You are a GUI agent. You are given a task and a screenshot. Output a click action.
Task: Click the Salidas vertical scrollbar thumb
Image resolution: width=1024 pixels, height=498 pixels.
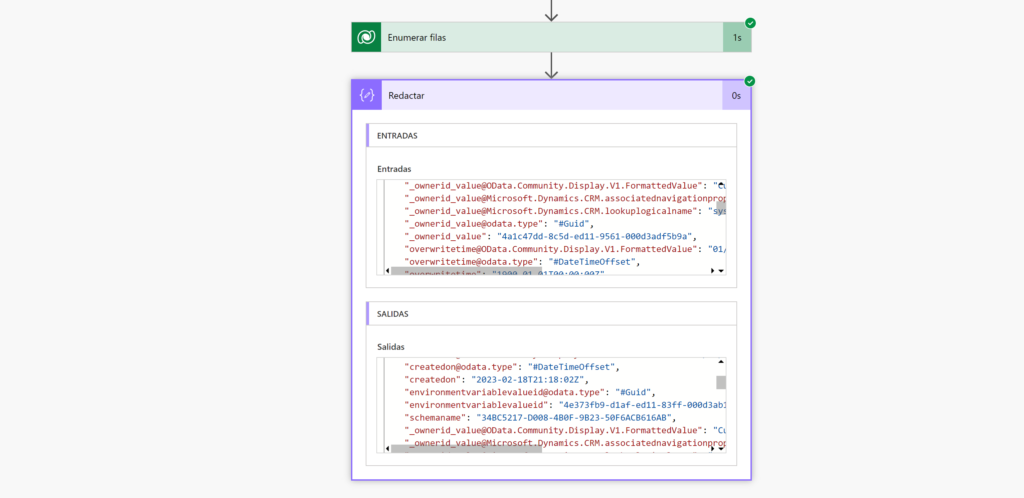(x=721, y=382)
